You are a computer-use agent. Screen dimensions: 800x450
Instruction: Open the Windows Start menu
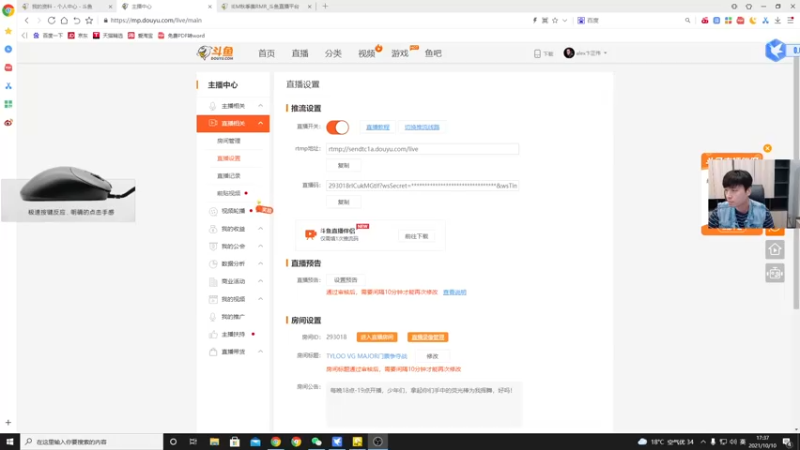click(x=10, y=442)
